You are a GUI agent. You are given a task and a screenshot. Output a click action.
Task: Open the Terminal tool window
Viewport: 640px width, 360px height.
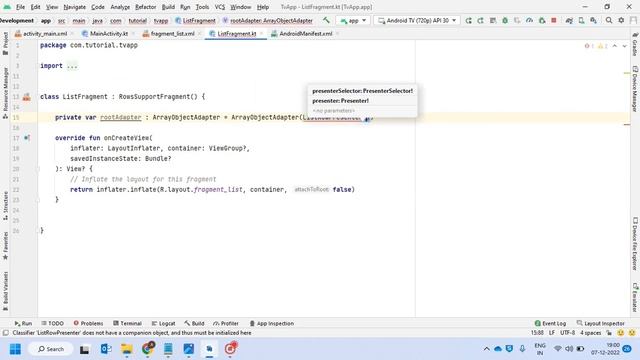(127, 323)
